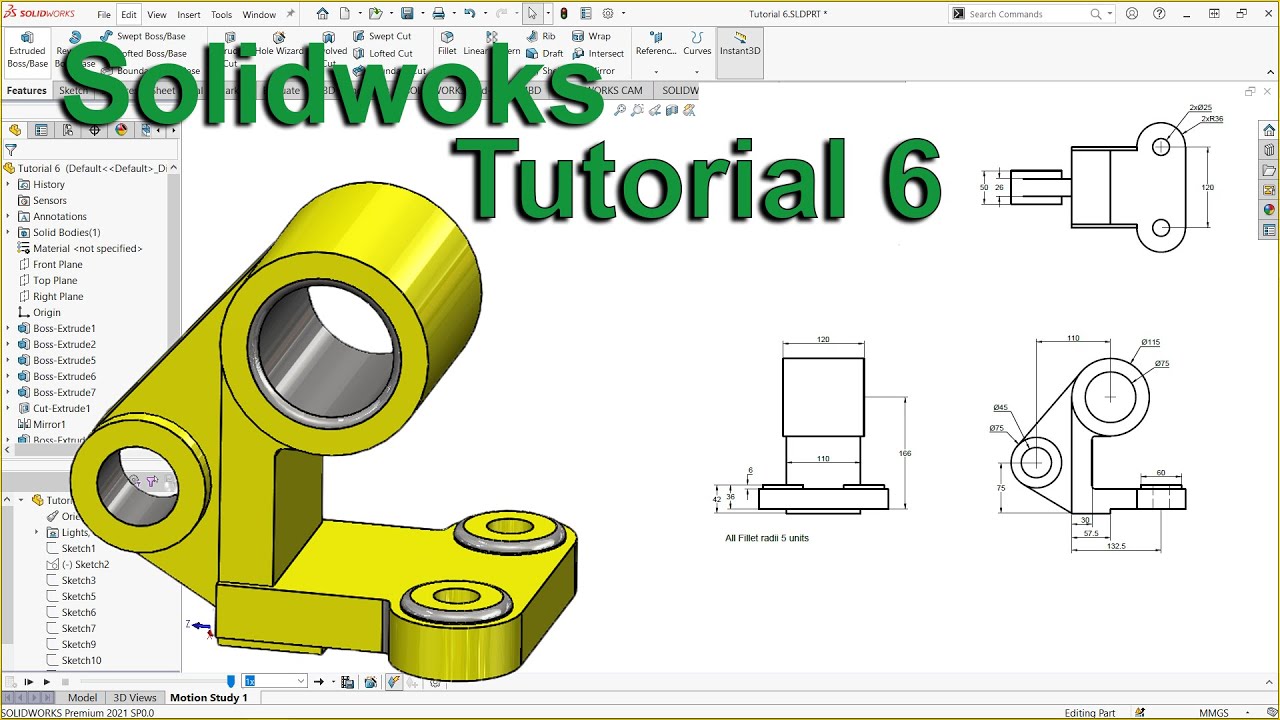Screen dimensions: 1280x720
Task: Open the Tools menu
Action: click(221, 15)
